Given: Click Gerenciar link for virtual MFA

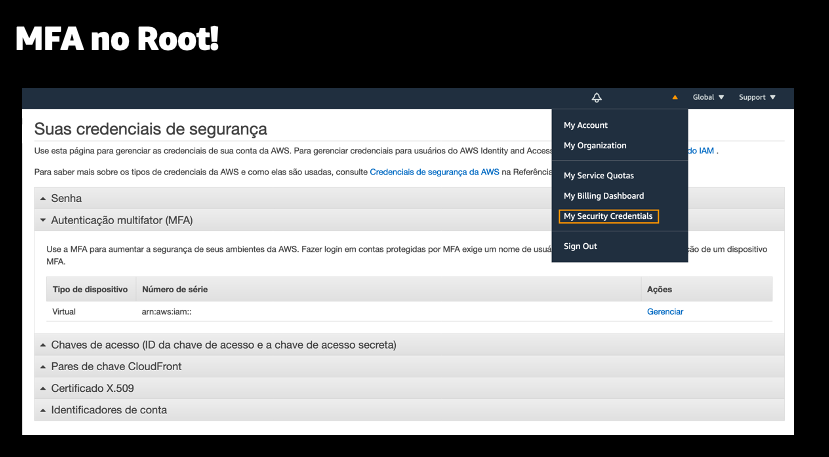Looking at the screenshot, I should 665,312.
